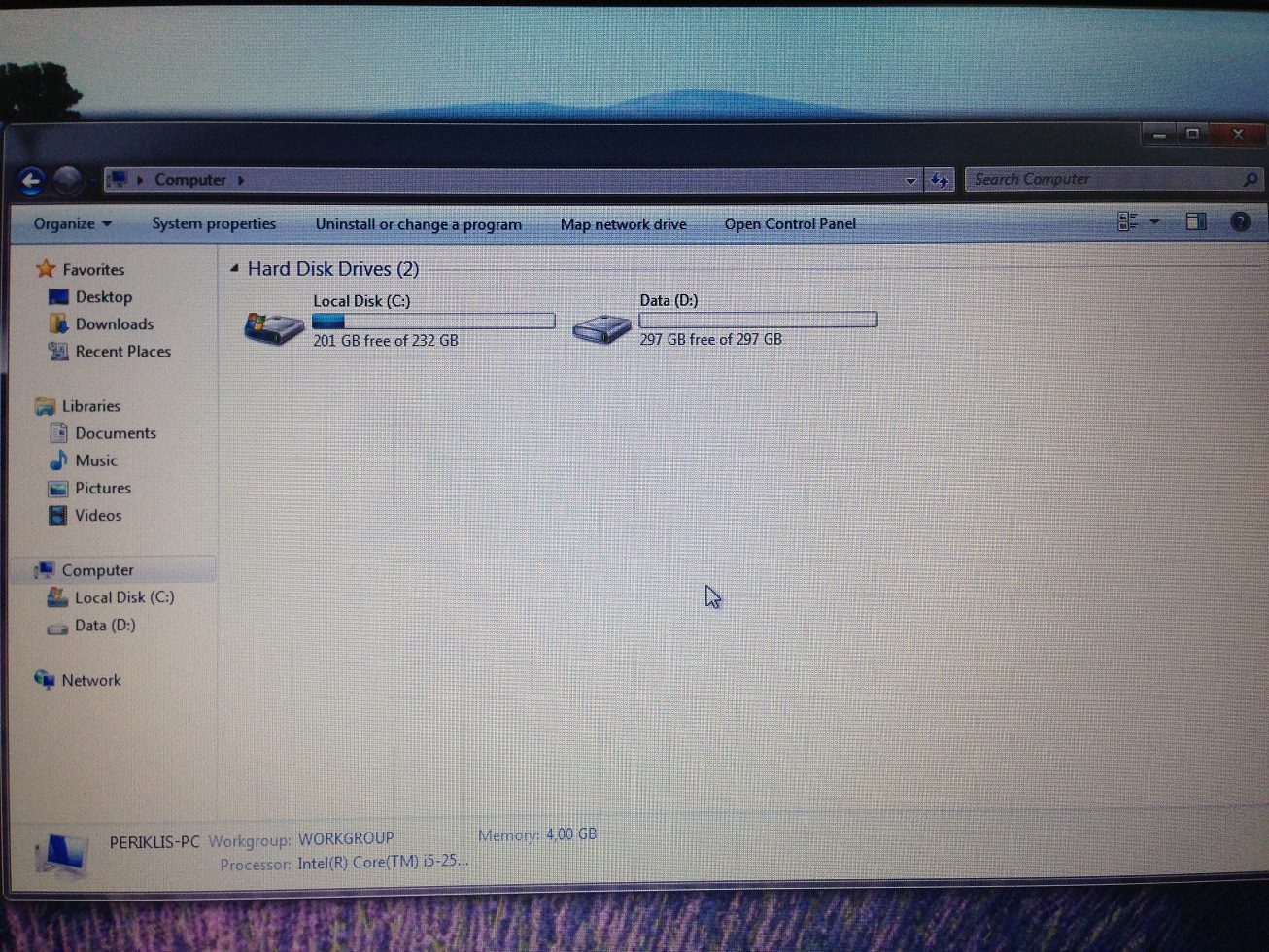Click the Libraries icon in sidebar

point(45,406)
